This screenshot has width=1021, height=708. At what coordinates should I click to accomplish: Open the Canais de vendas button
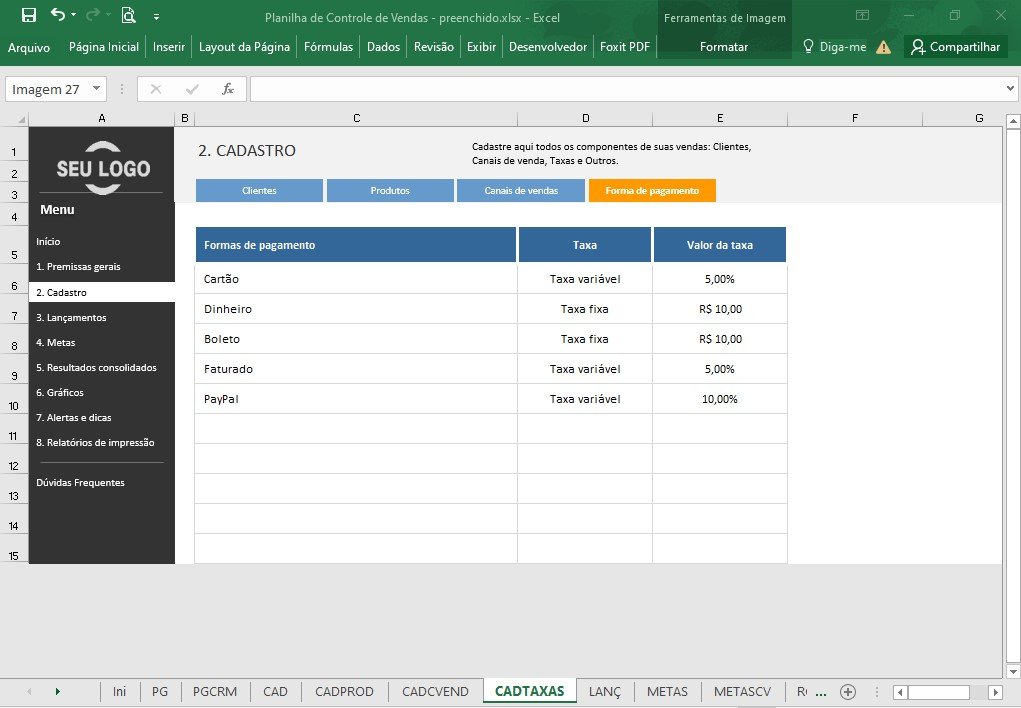pos(521,190)
